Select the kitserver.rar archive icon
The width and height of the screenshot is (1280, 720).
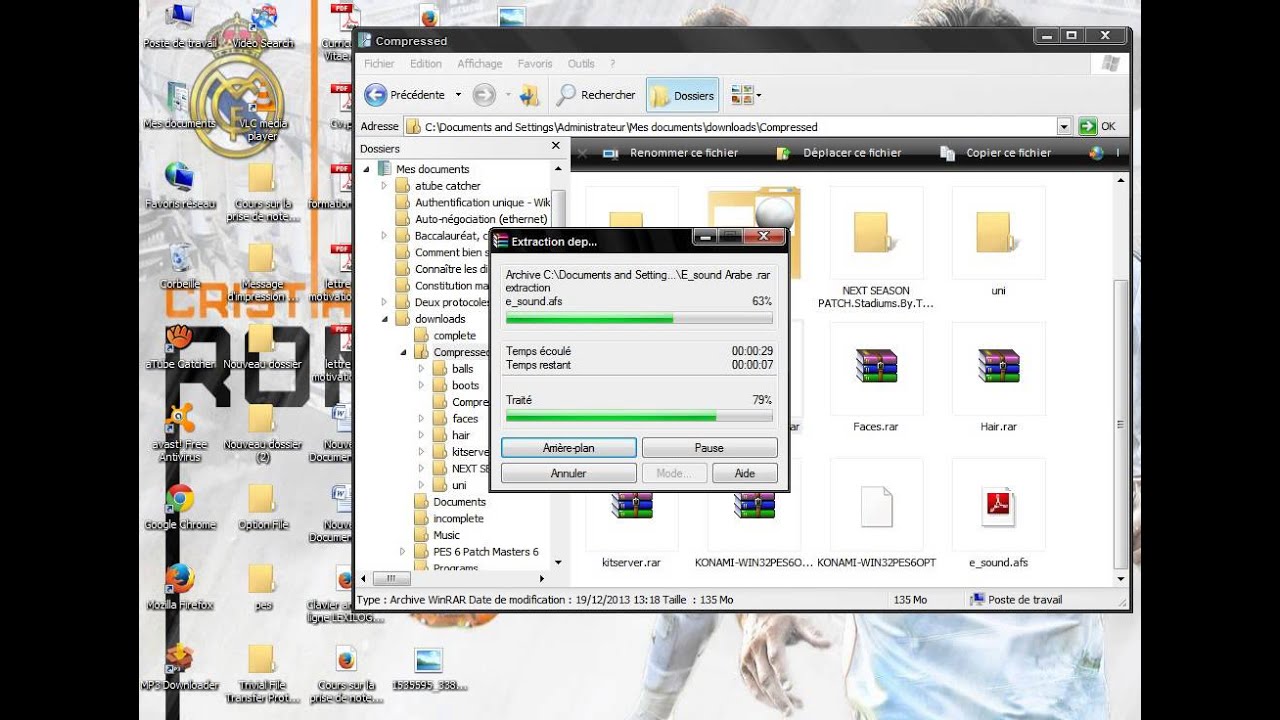tap(631, 507)
